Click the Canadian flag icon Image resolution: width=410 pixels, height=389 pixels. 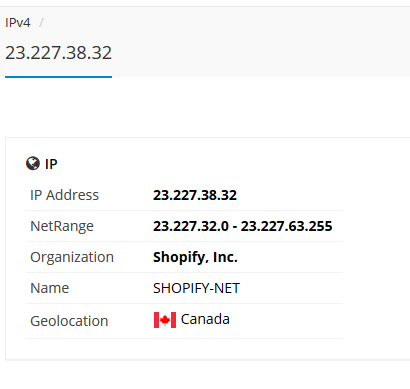pyautogui.click(x=165, y=320)
